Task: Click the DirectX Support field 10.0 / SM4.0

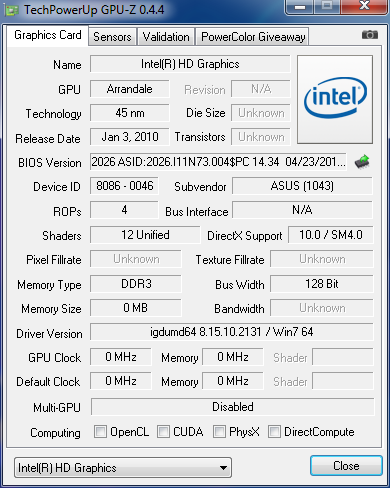Action: coord(331,235)
